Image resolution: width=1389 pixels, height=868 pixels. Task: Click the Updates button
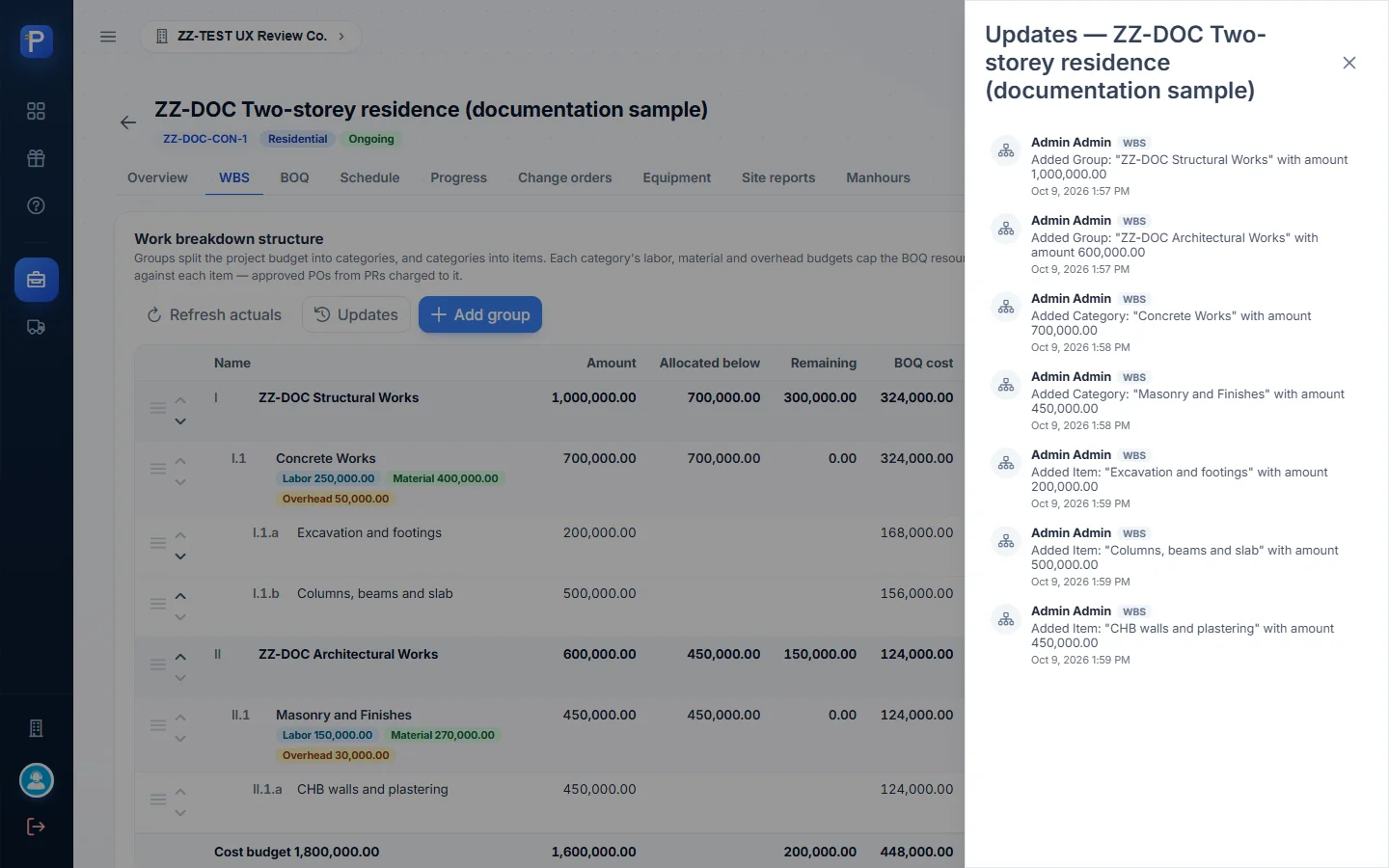(x=356, y=314)
